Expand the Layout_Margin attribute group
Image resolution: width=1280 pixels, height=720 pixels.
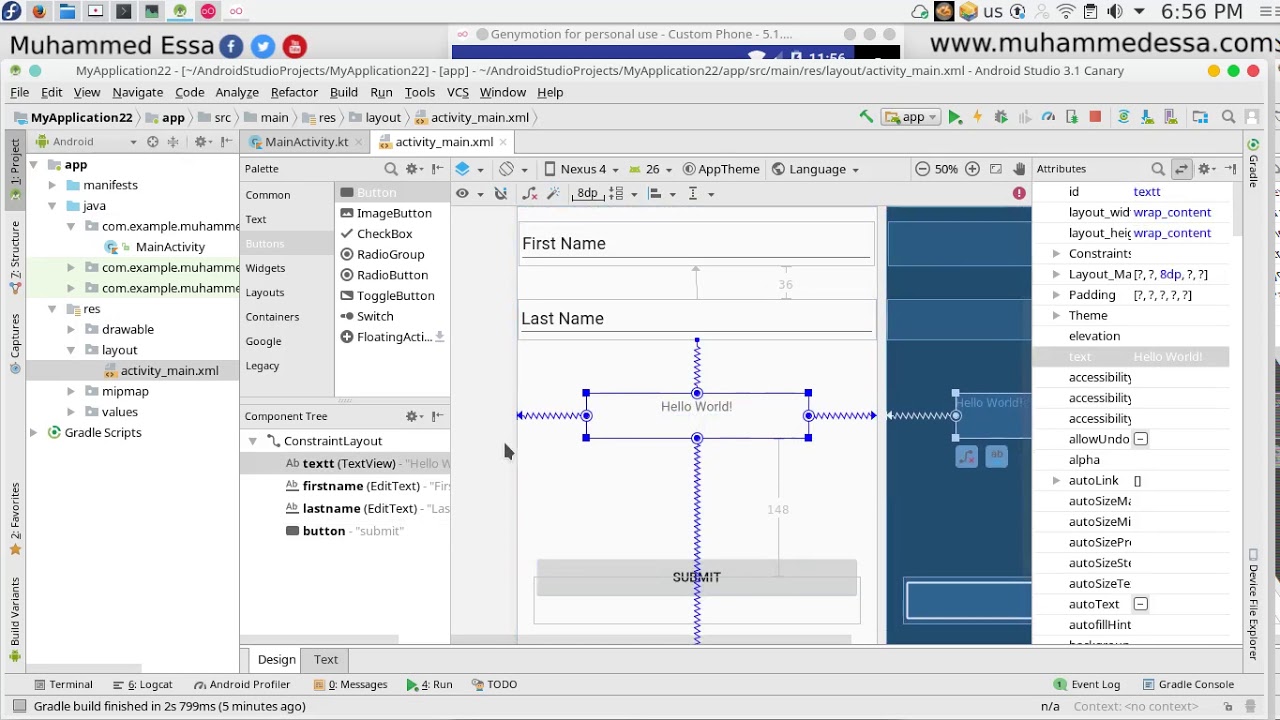coord(1056,274)
